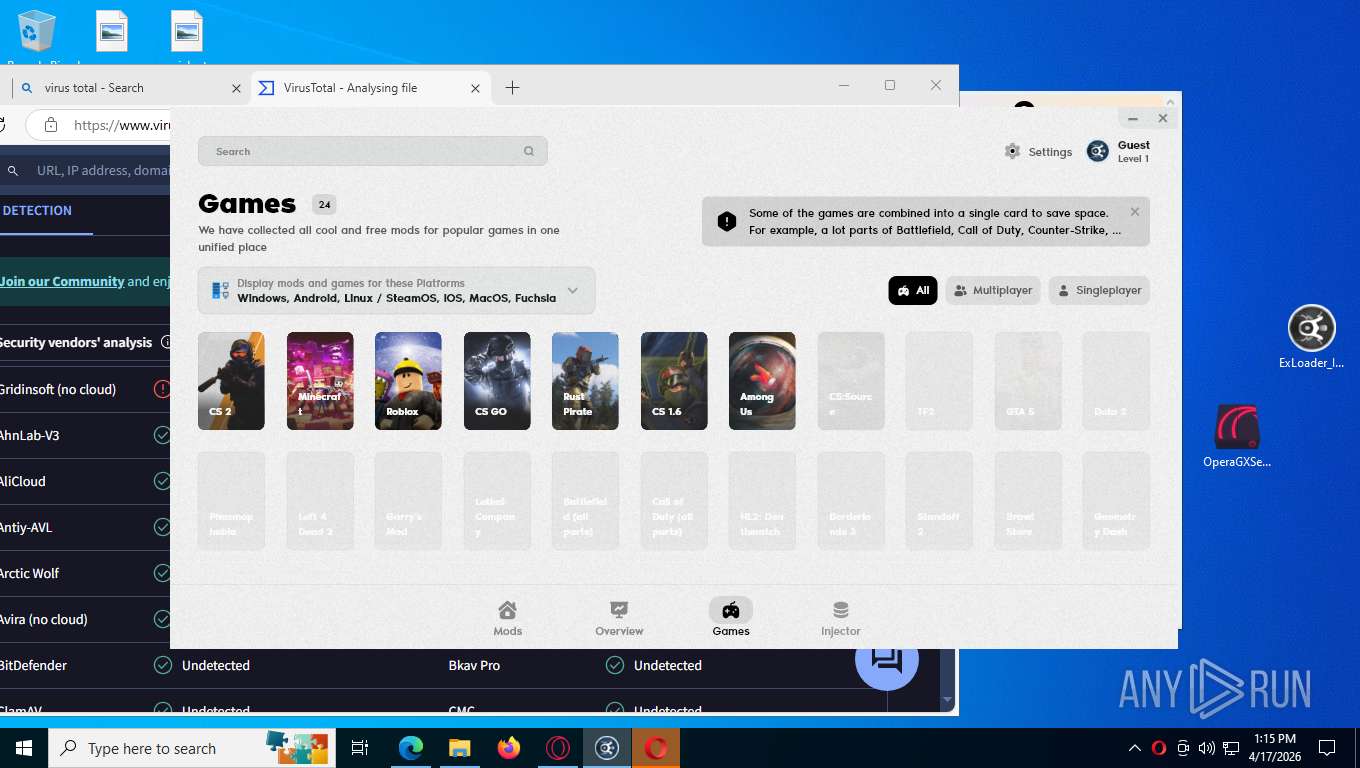Close the VirusTotal Analysing file tab
This screenshot has height=768, width=1360.
point(476,88)
